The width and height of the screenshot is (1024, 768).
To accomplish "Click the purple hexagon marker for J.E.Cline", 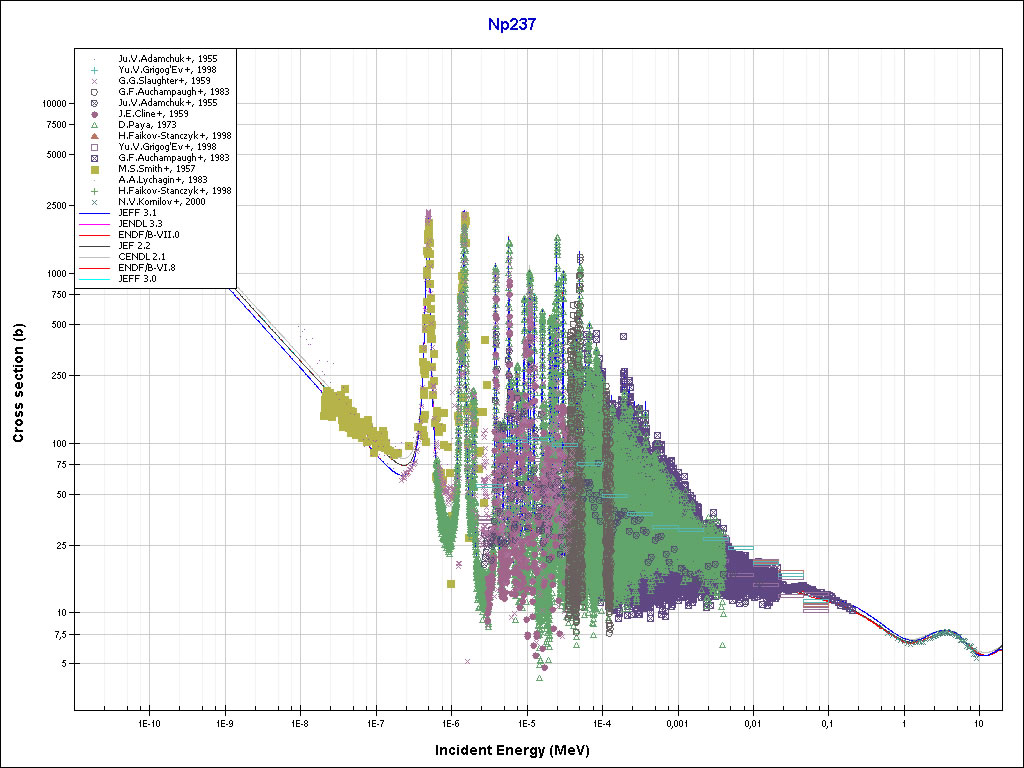I will tap(94, 114).
